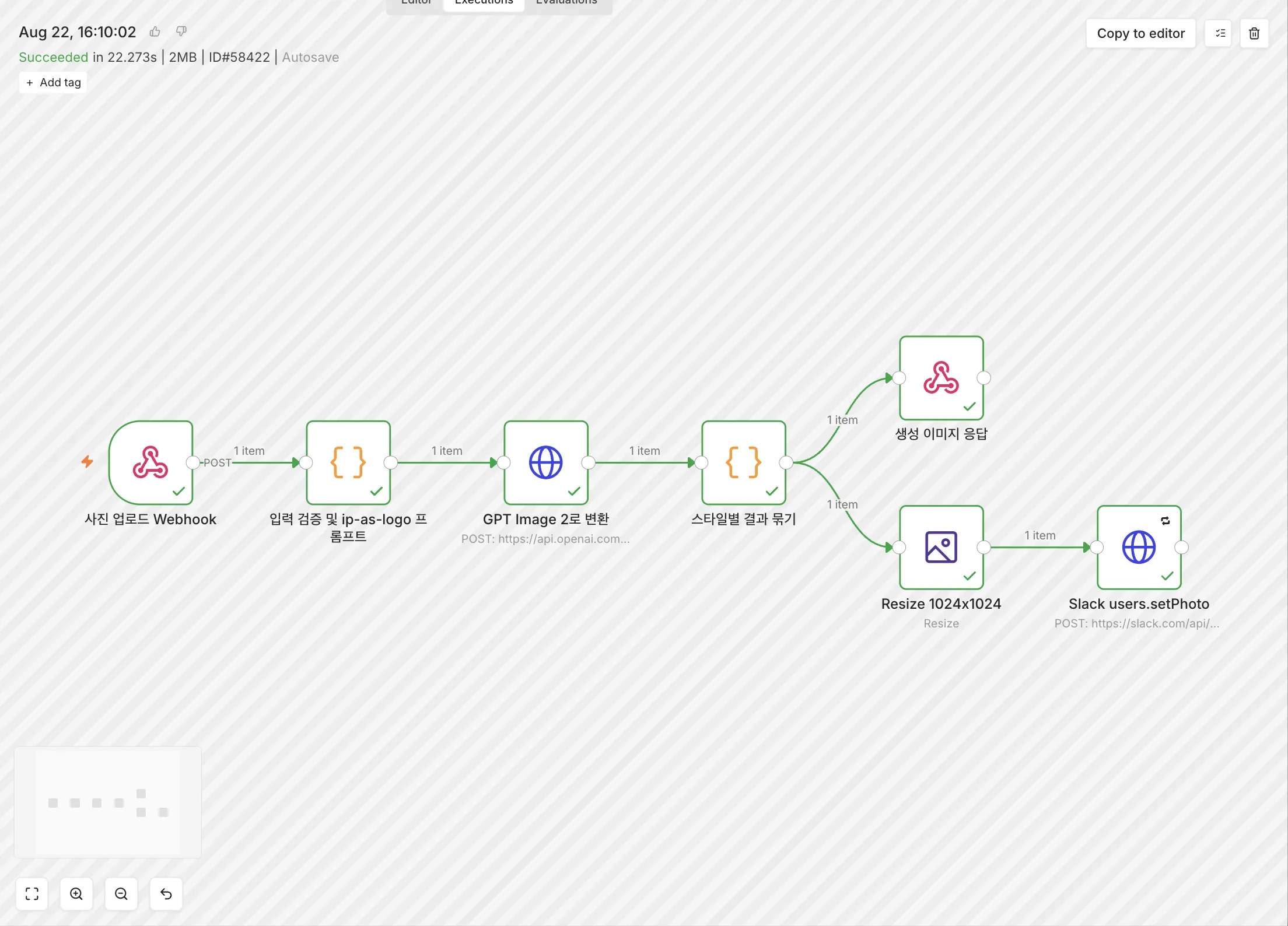This screenshot has width=1288, height=926.
Task: Click the workflow minimap thumbnail
Action: [x=108, y=802]
